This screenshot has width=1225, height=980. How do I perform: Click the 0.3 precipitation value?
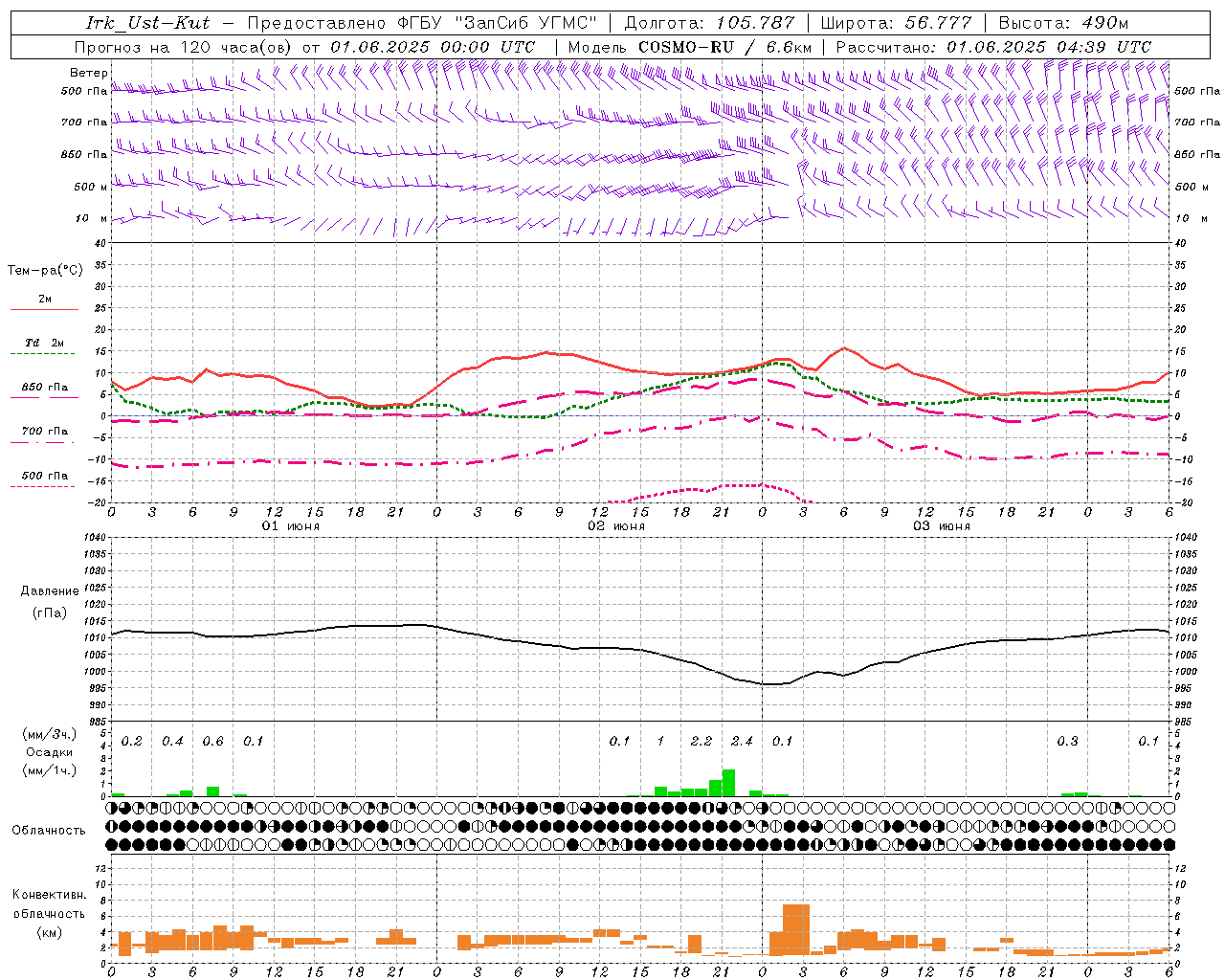(x=1067, y=742)
